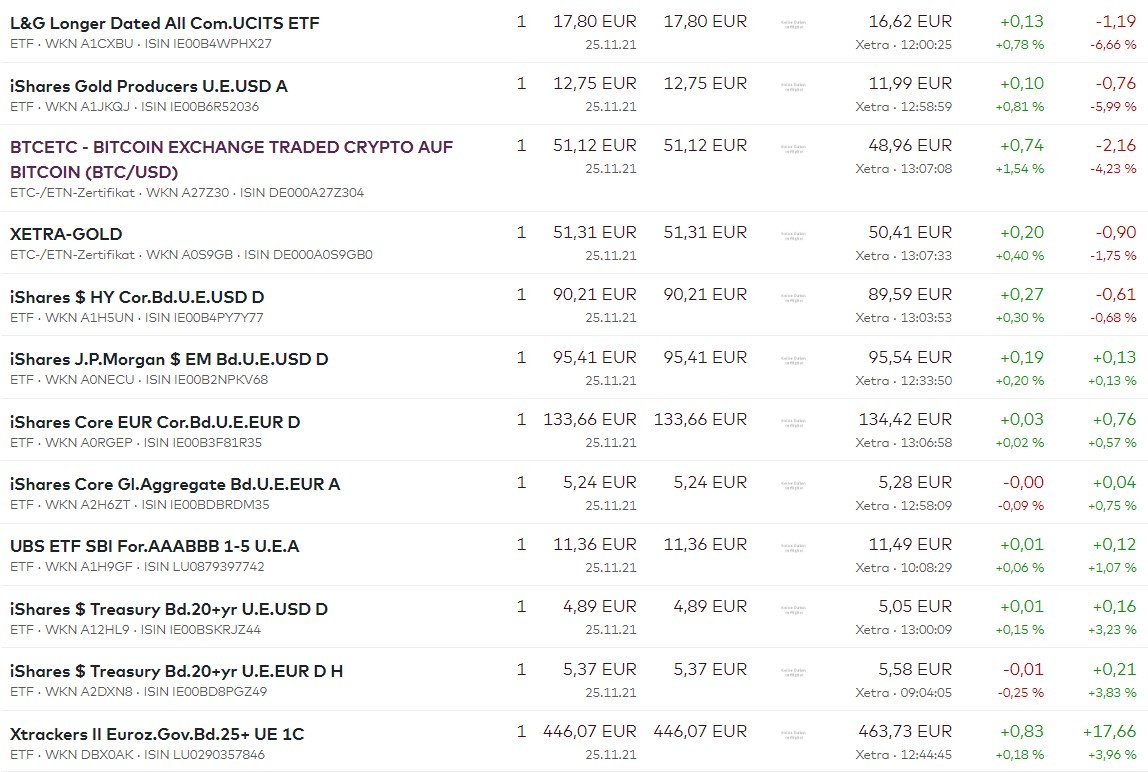Click iShares Core EUR Cor.Bd.U.E.EUR D

click(x=155, y=422)
